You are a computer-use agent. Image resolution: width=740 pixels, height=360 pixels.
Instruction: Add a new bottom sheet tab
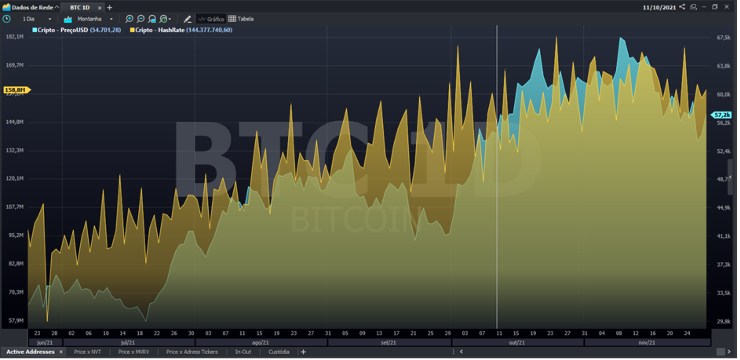point(303,352)
